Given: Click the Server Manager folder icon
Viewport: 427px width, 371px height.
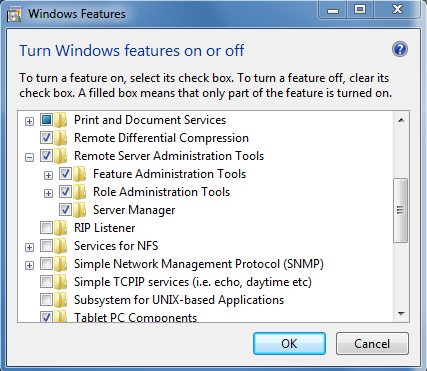Looking at the screenshot, I should [x=80, y=210].
